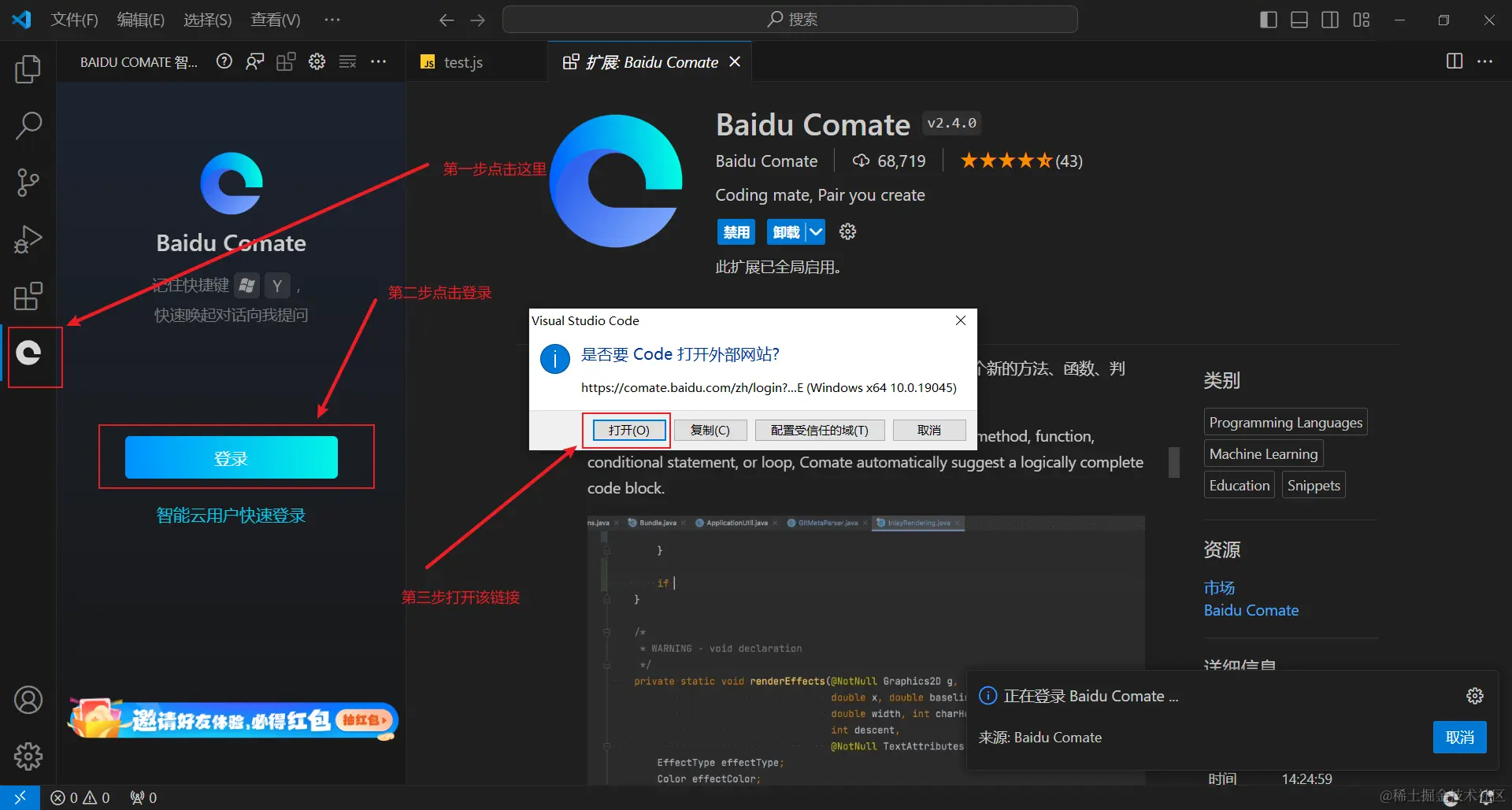Open the extension settings gear next to uninstall
Screen dimensions: 1512x810
tap(847, 231)
